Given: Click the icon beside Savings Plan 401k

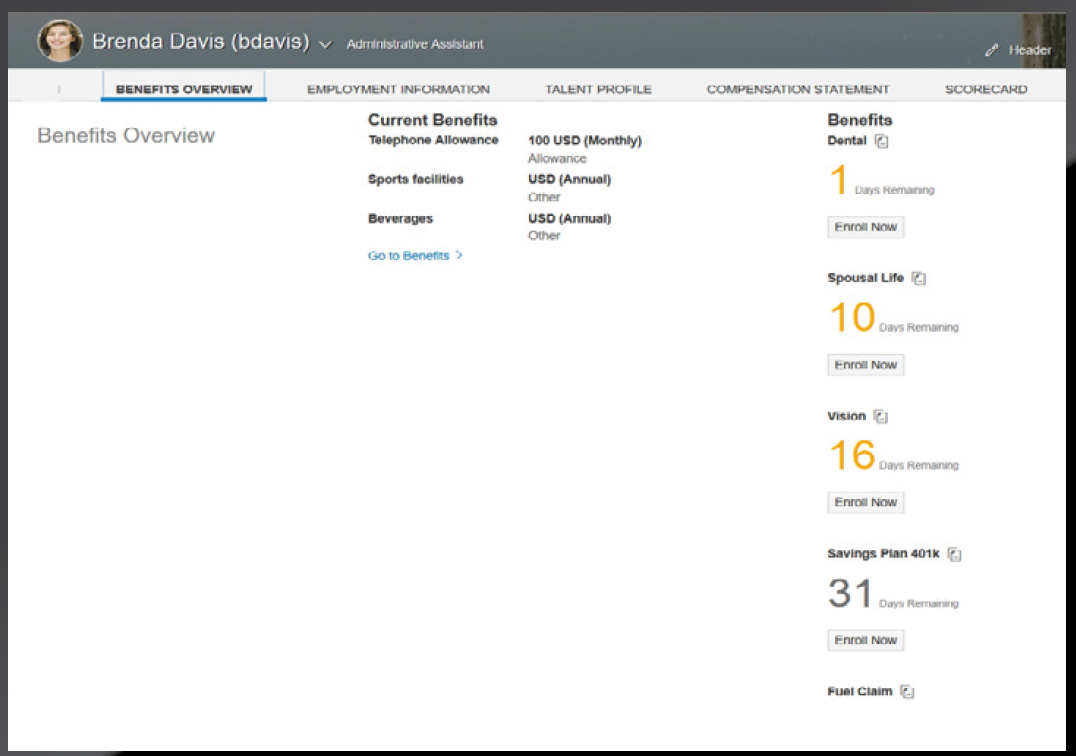Looking at the screenshot, I should pos(954,554).
